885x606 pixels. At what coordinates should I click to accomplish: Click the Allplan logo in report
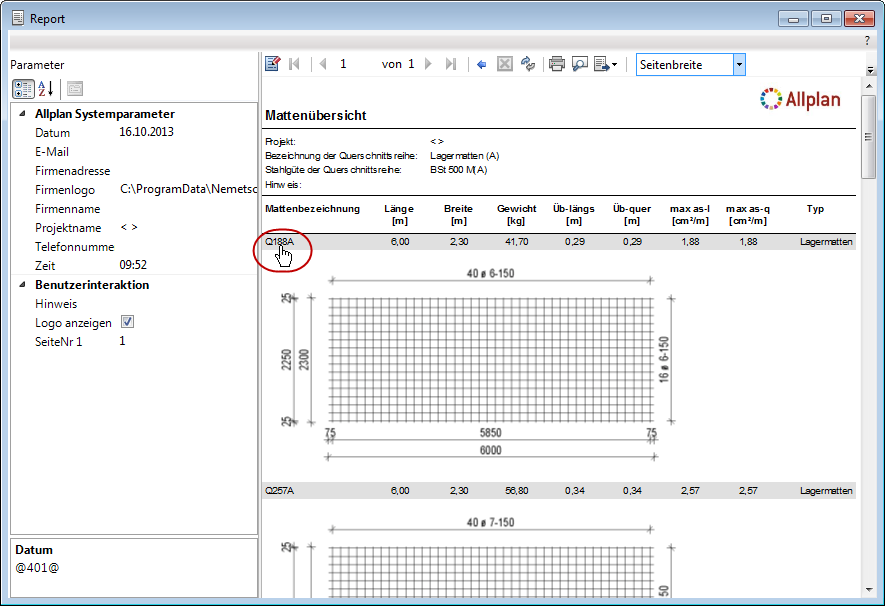point(800,99)
